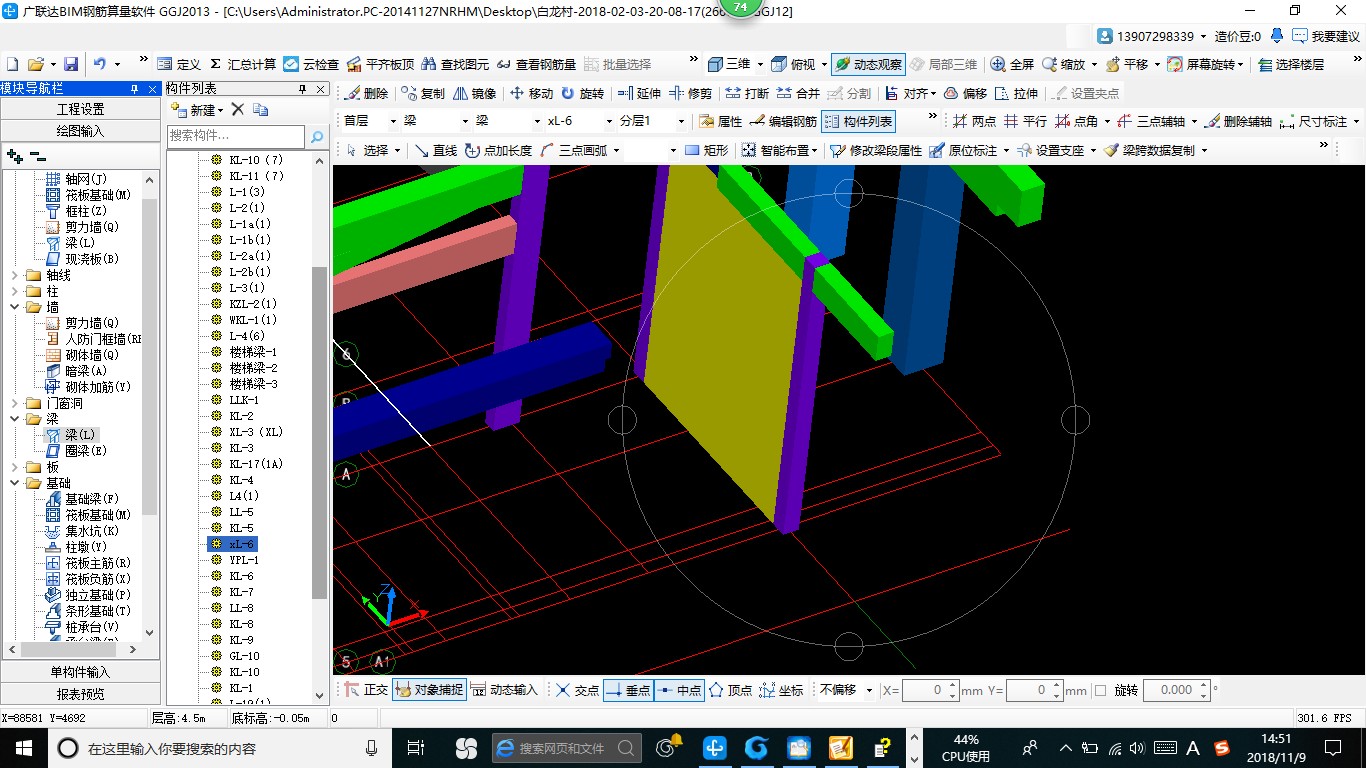This screenshot has width=1366, height=768.
Task: Open 属性 properties panel
Action: tap(720, 121)
